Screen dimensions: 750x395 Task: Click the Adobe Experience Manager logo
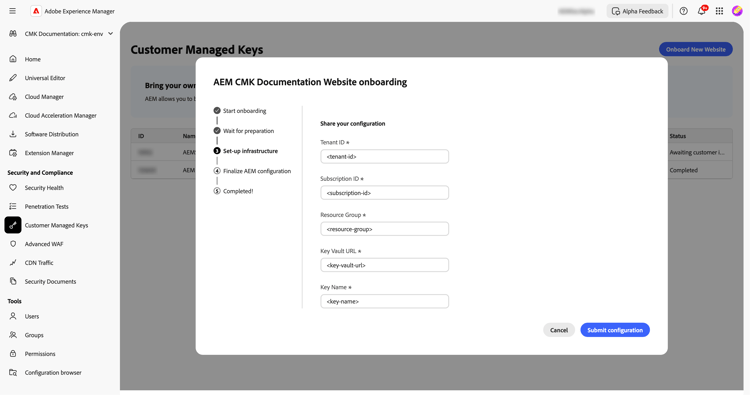pos(36,11)
